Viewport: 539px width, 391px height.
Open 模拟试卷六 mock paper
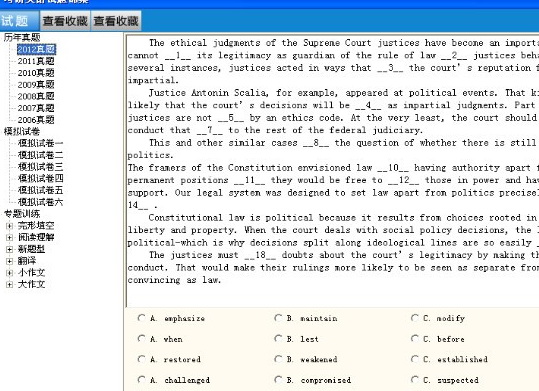pyautogui.click(x=41, y=202)
